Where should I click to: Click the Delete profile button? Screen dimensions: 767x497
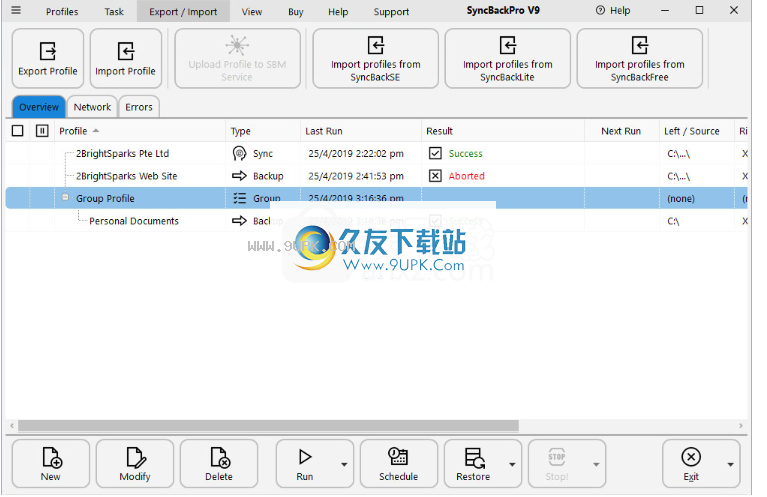coord(219,464)
